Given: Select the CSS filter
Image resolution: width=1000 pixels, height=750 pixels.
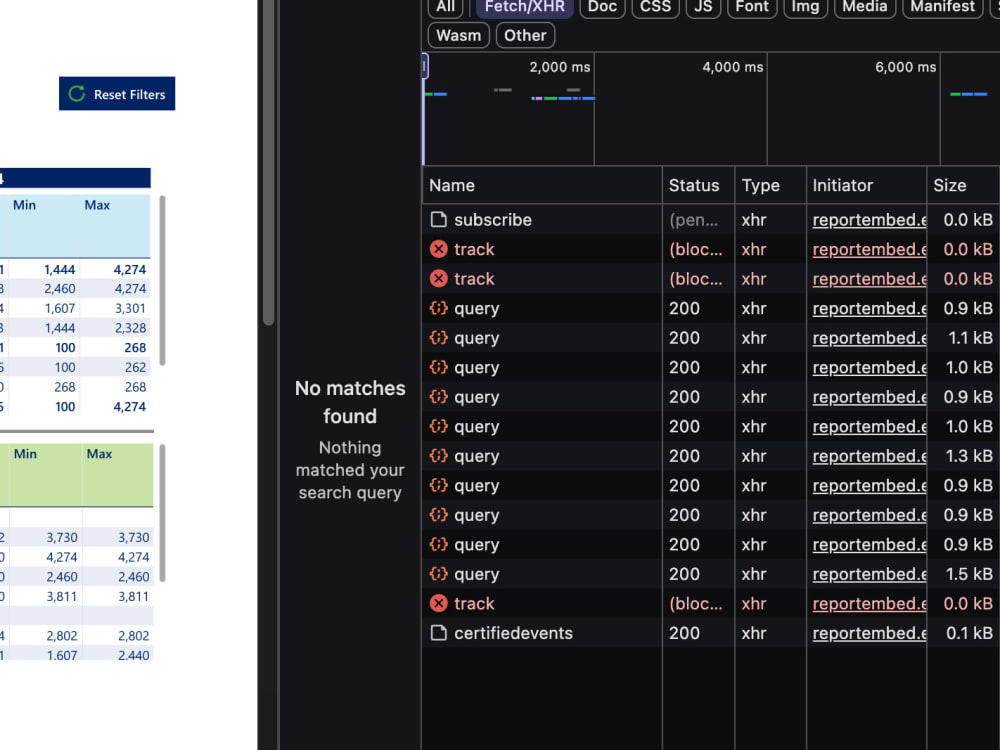Looking at the screenshot, I should 655,7.
